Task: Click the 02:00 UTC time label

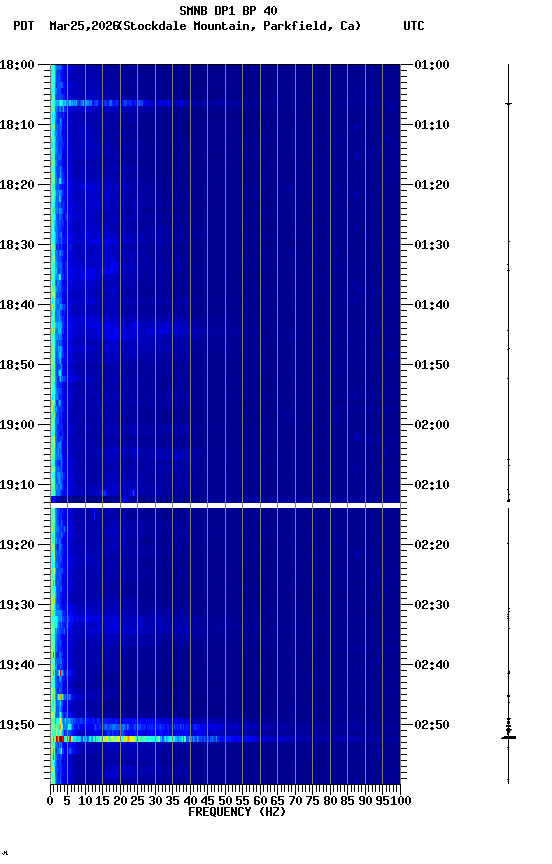Action: [432, 425]
